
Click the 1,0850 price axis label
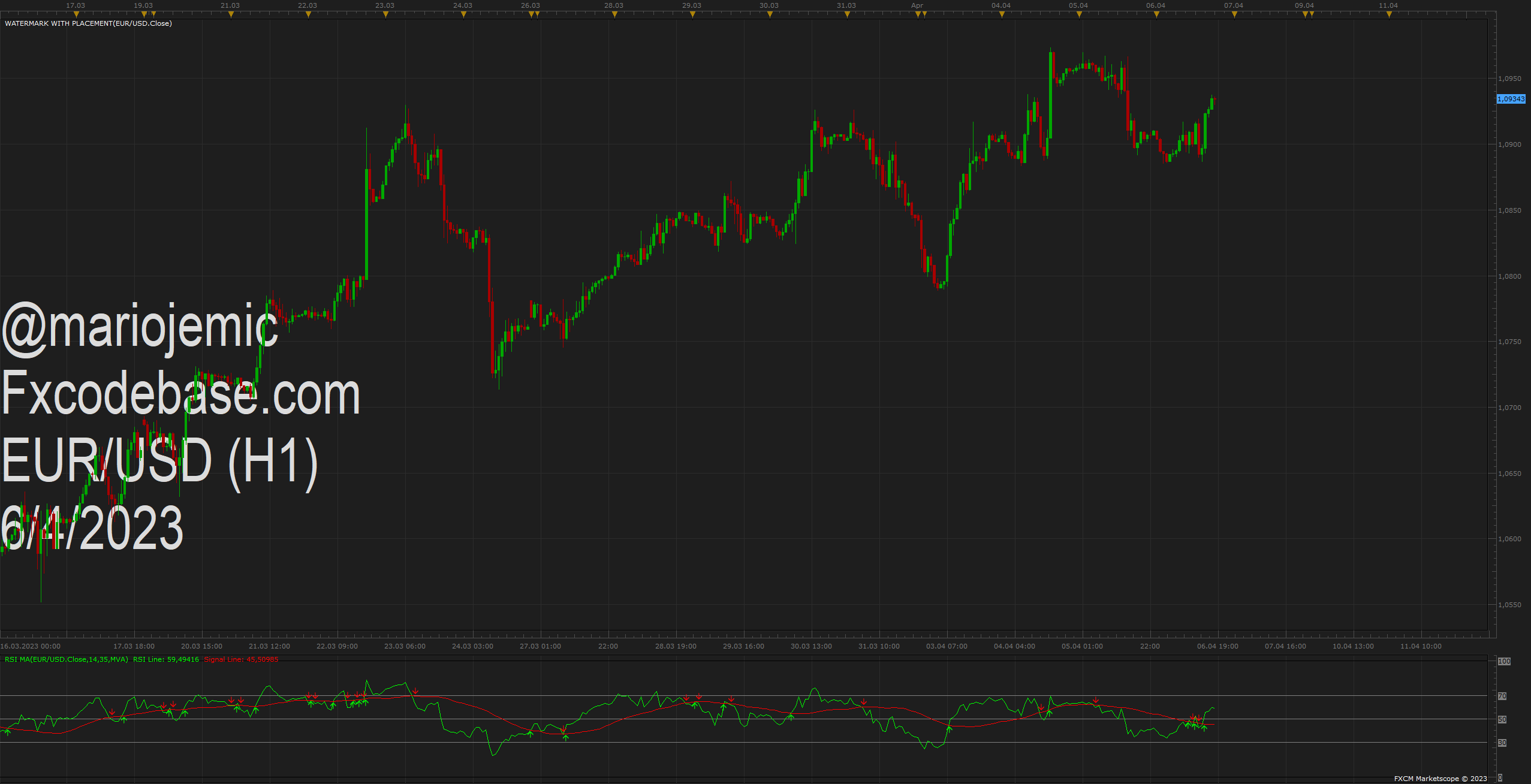point(1509,210)
